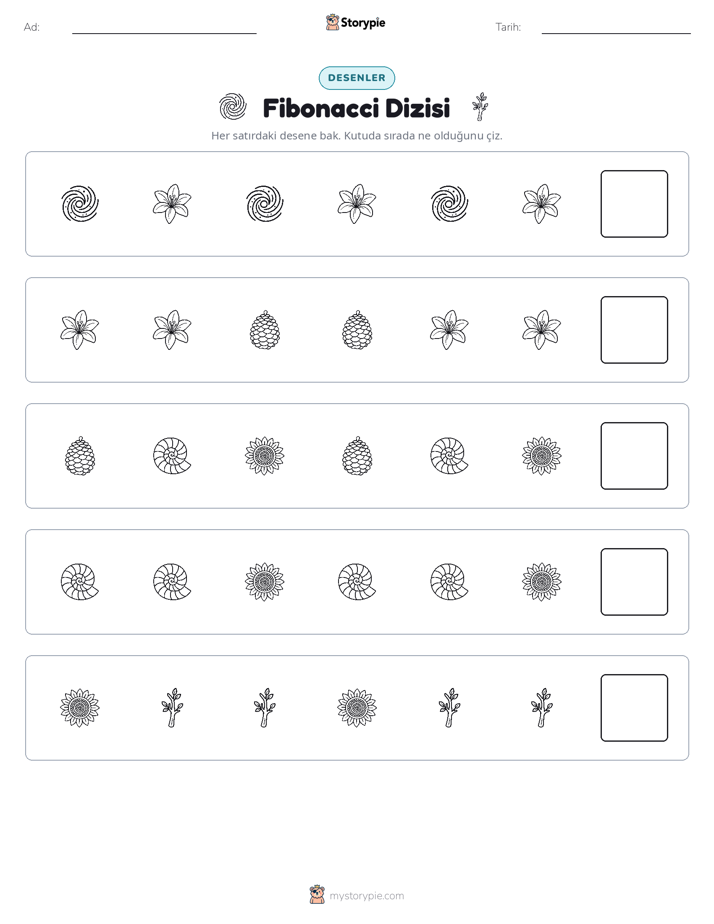Select the first sunflower in the bottom row
The width and height of the screenshot is (714, 924).
point(80,708)
